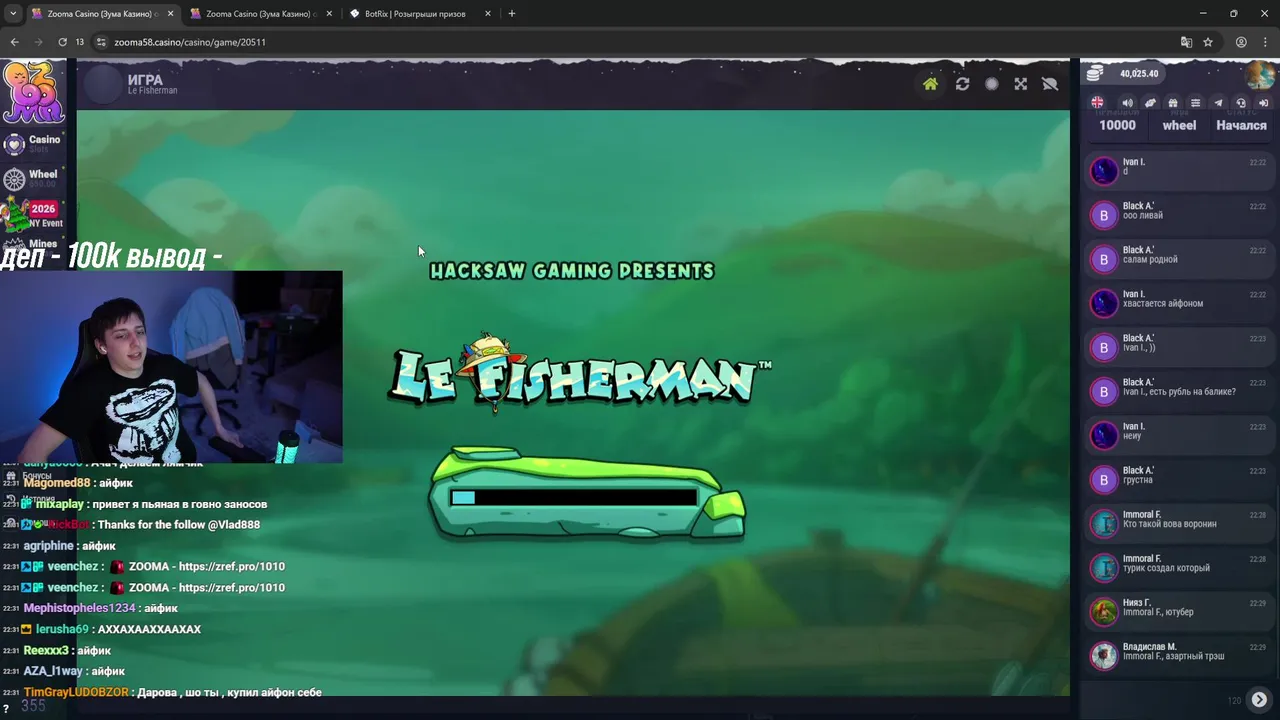Click the Zooma casino logo
The height and width of the screenshot is (720, 1280).
(x=33, y=92)
